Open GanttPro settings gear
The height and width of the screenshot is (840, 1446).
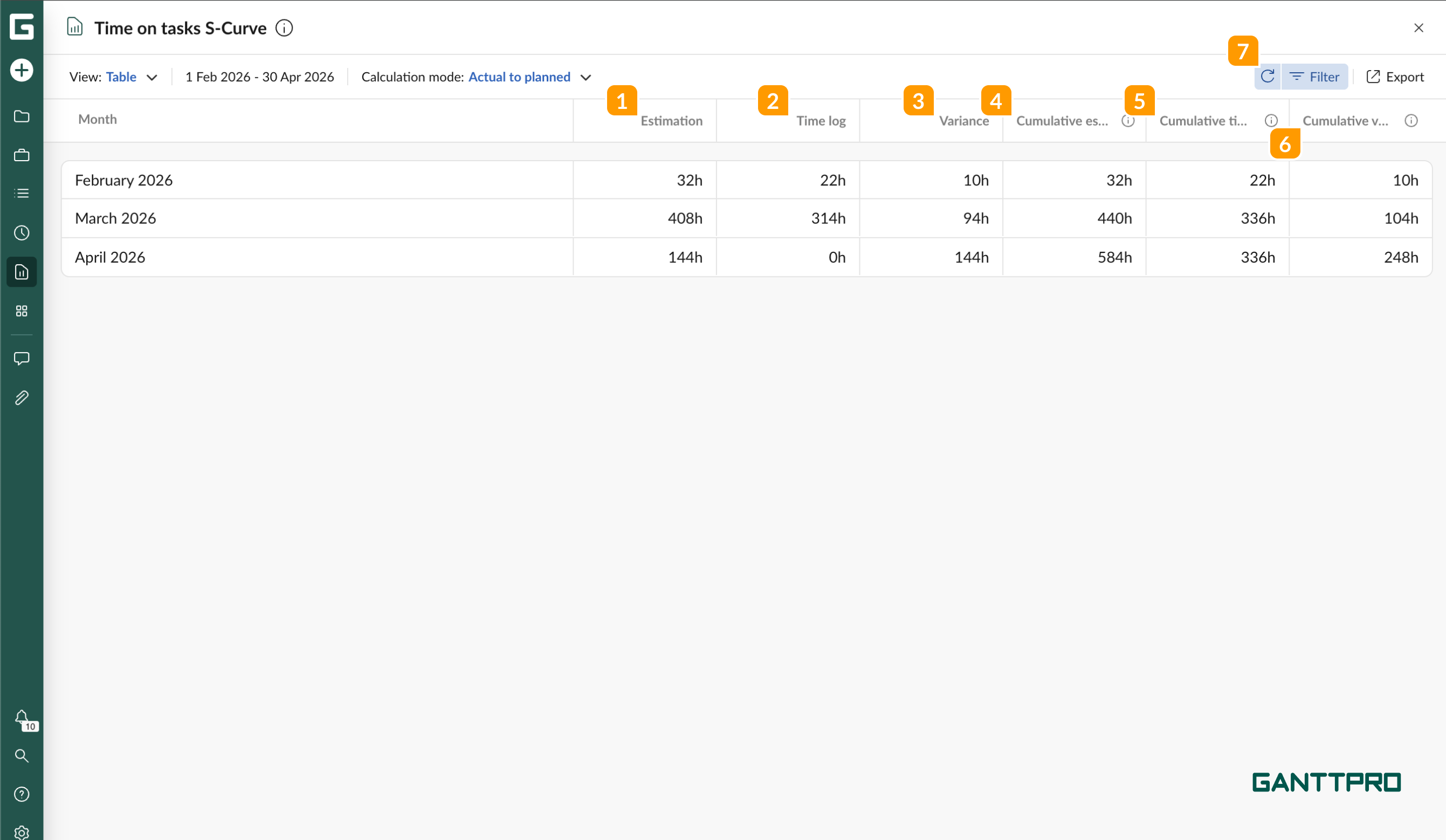[21, 832]
